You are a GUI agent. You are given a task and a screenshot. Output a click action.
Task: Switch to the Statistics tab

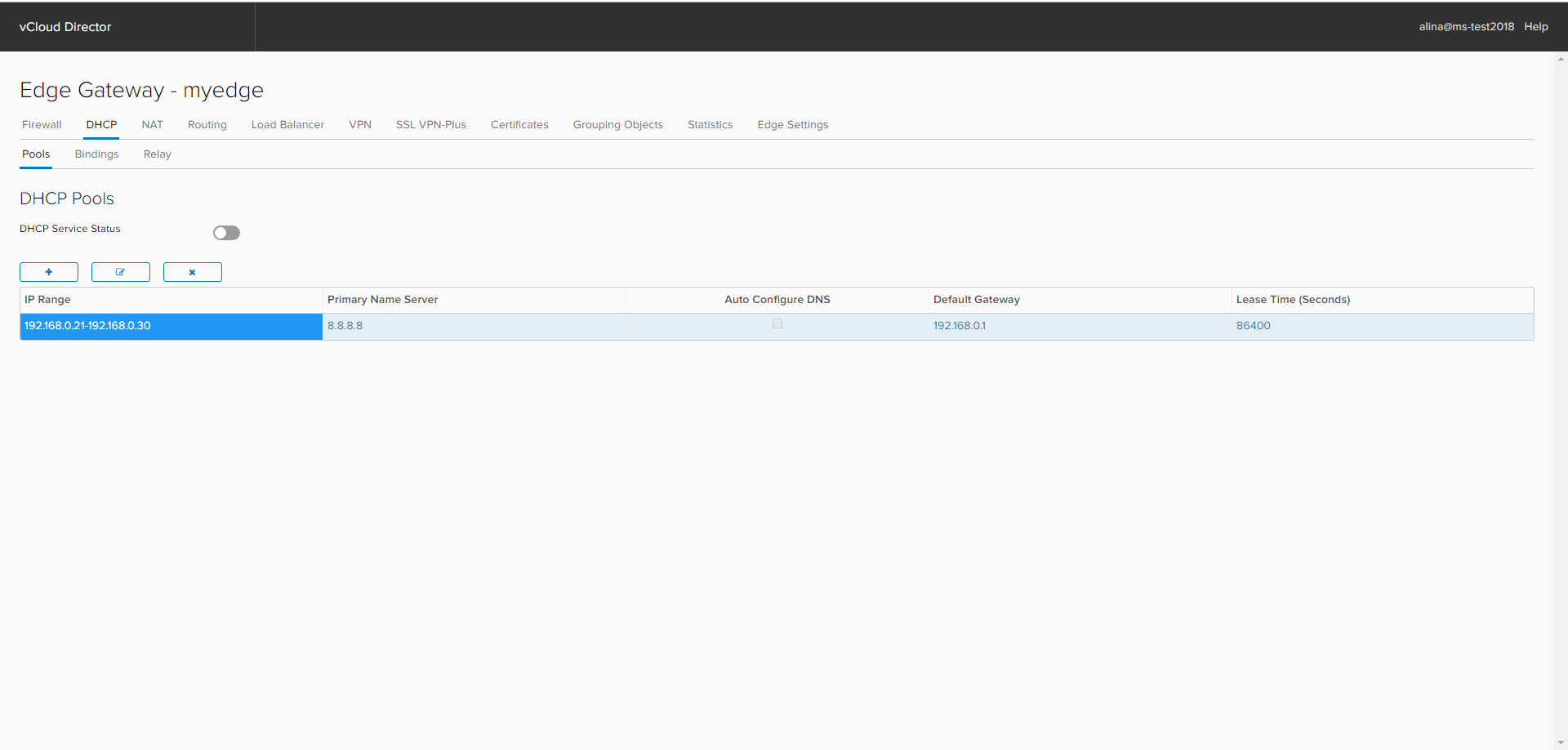click(x=710, y=124)
